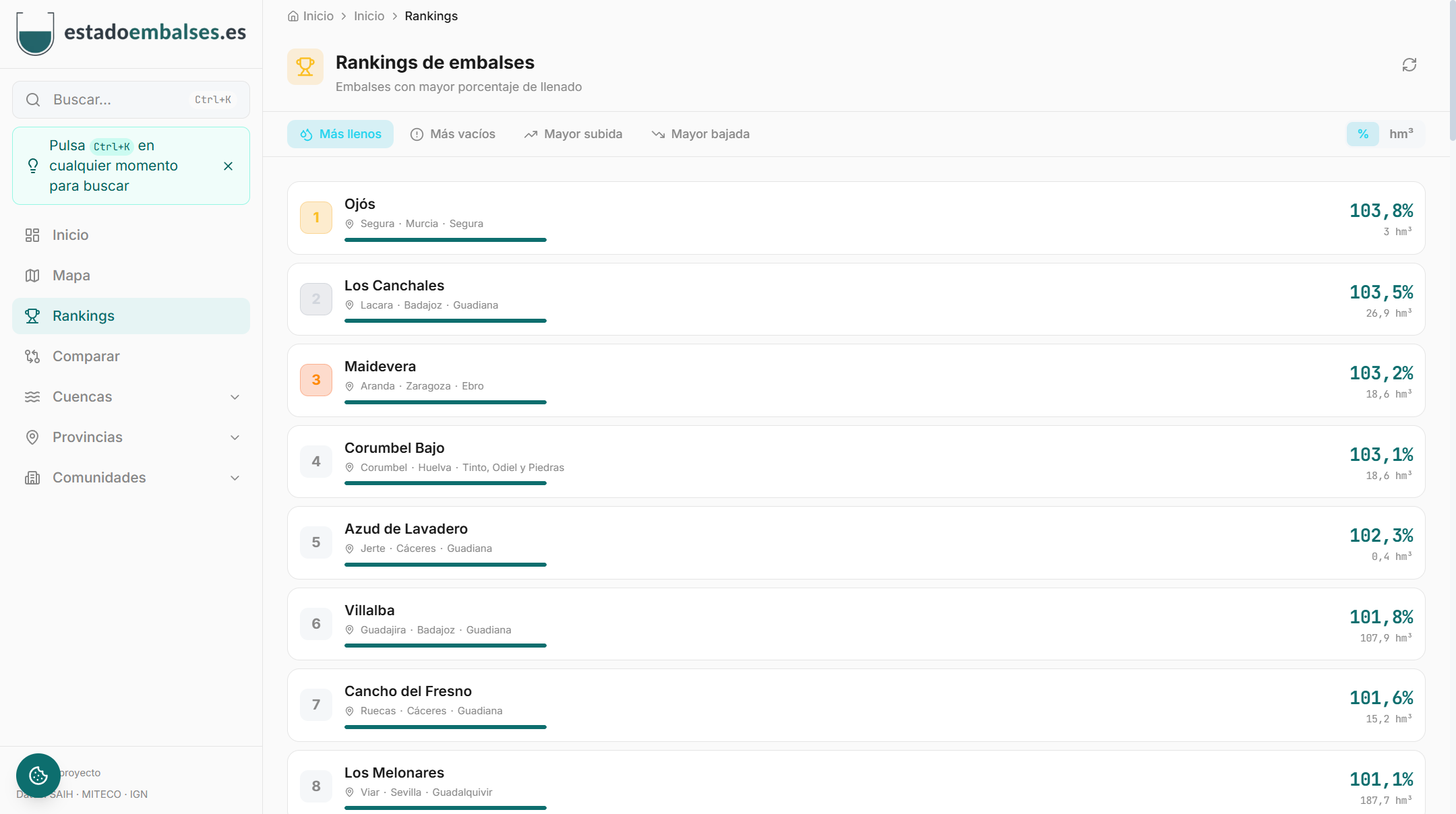Expand the Cuencas section

(x=235, y=397)
